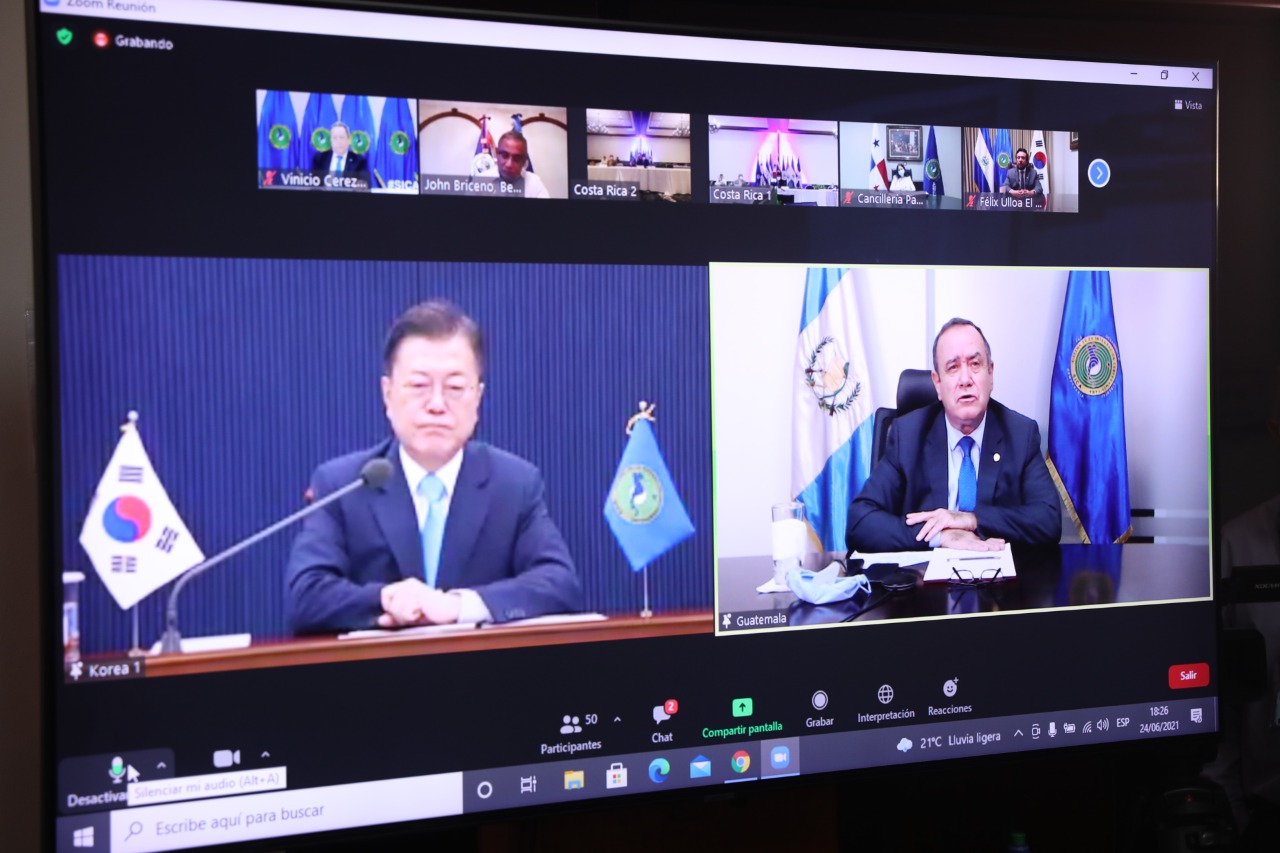
Task: Mute audio with the microphone icon
Action: pos(117,770)
